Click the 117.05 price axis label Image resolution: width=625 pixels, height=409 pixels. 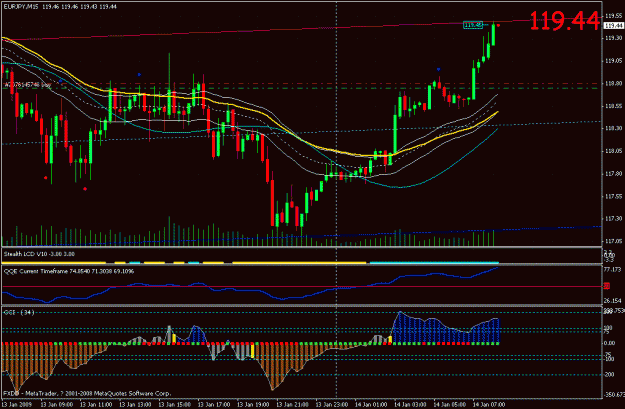pyautogui.click(x=614, y=241)
